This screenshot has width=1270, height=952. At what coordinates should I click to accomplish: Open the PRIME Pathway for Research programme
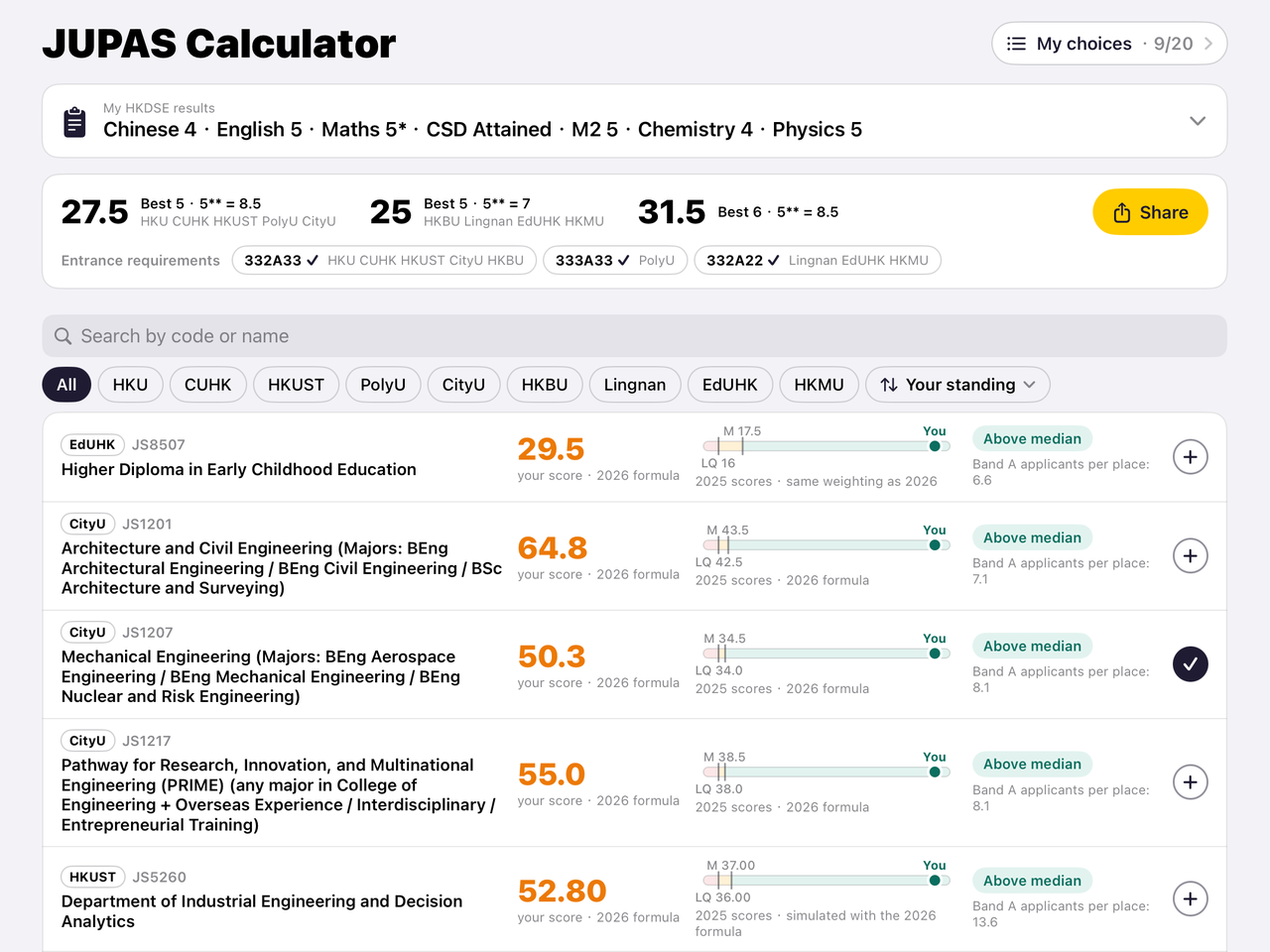pos(278,795)
